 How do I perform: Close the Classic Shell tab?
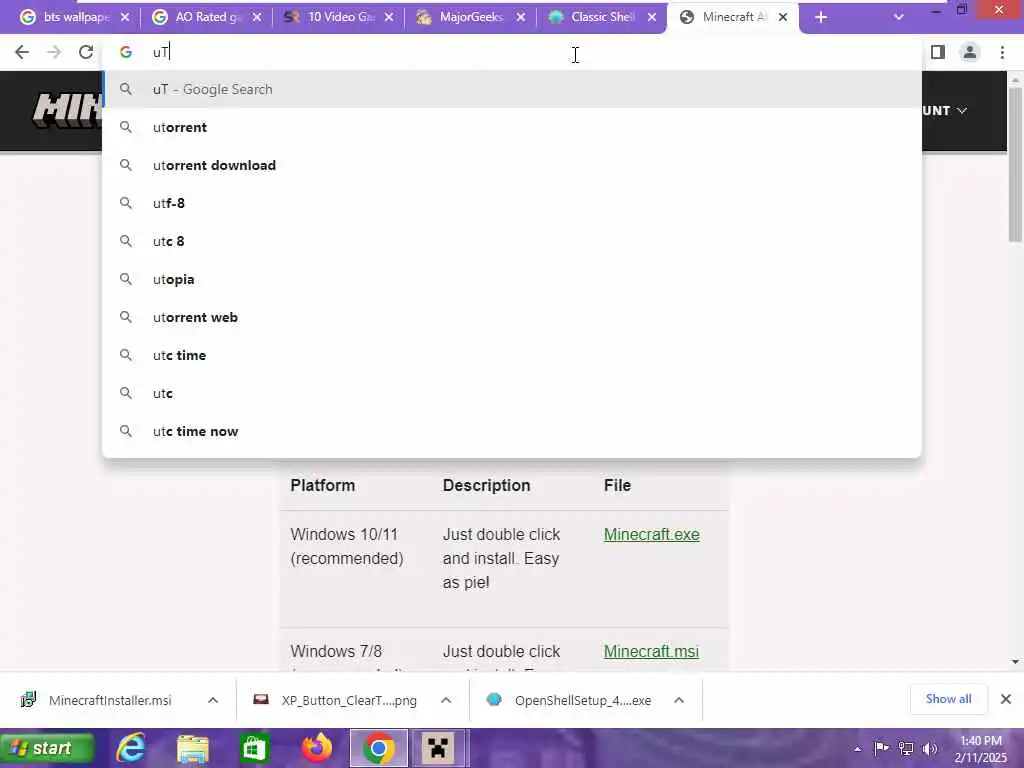(x=652, y=18)
